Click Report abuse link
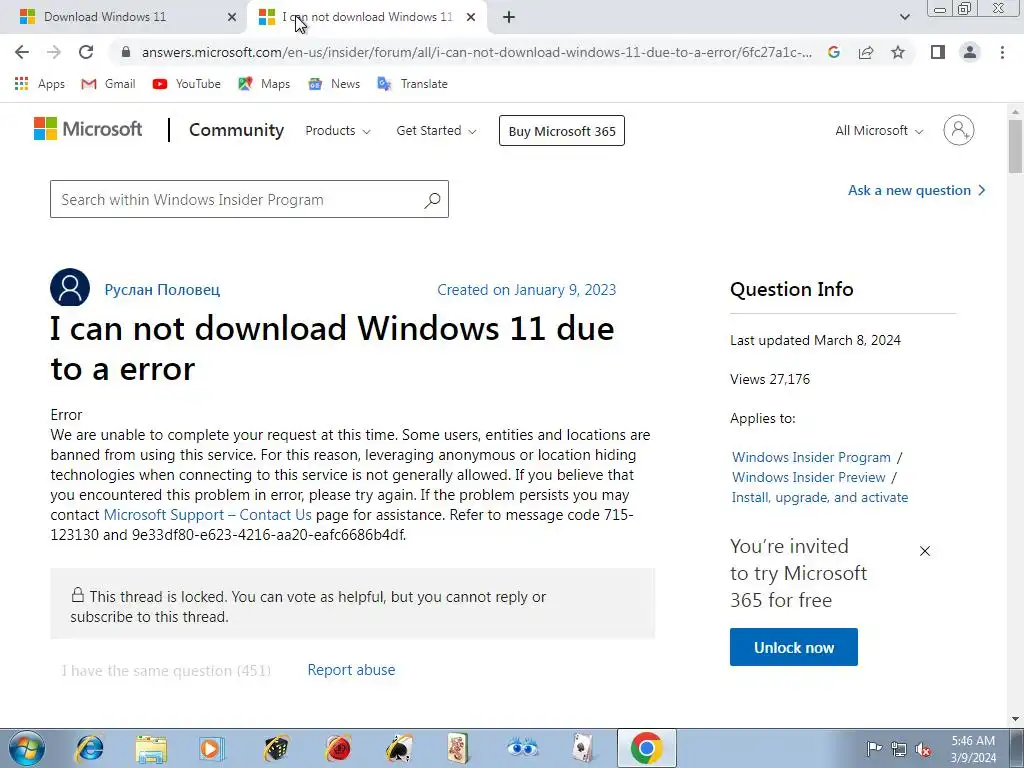 coord(351,670)
